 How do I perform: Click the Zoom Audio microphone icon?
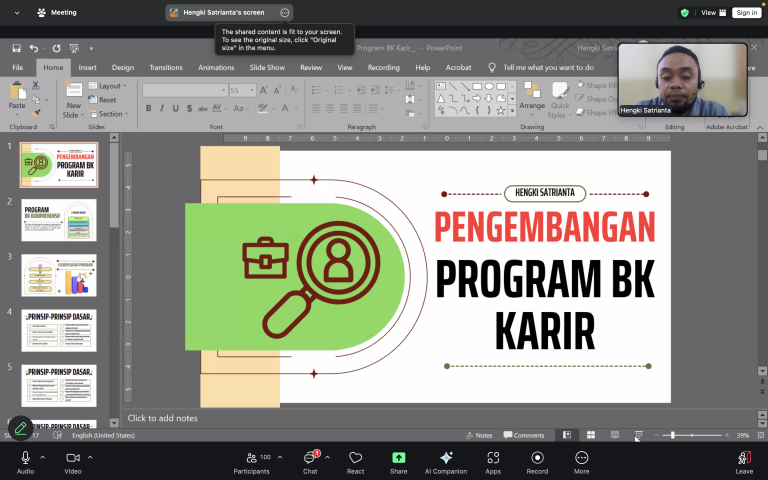(x=25, y=457)
